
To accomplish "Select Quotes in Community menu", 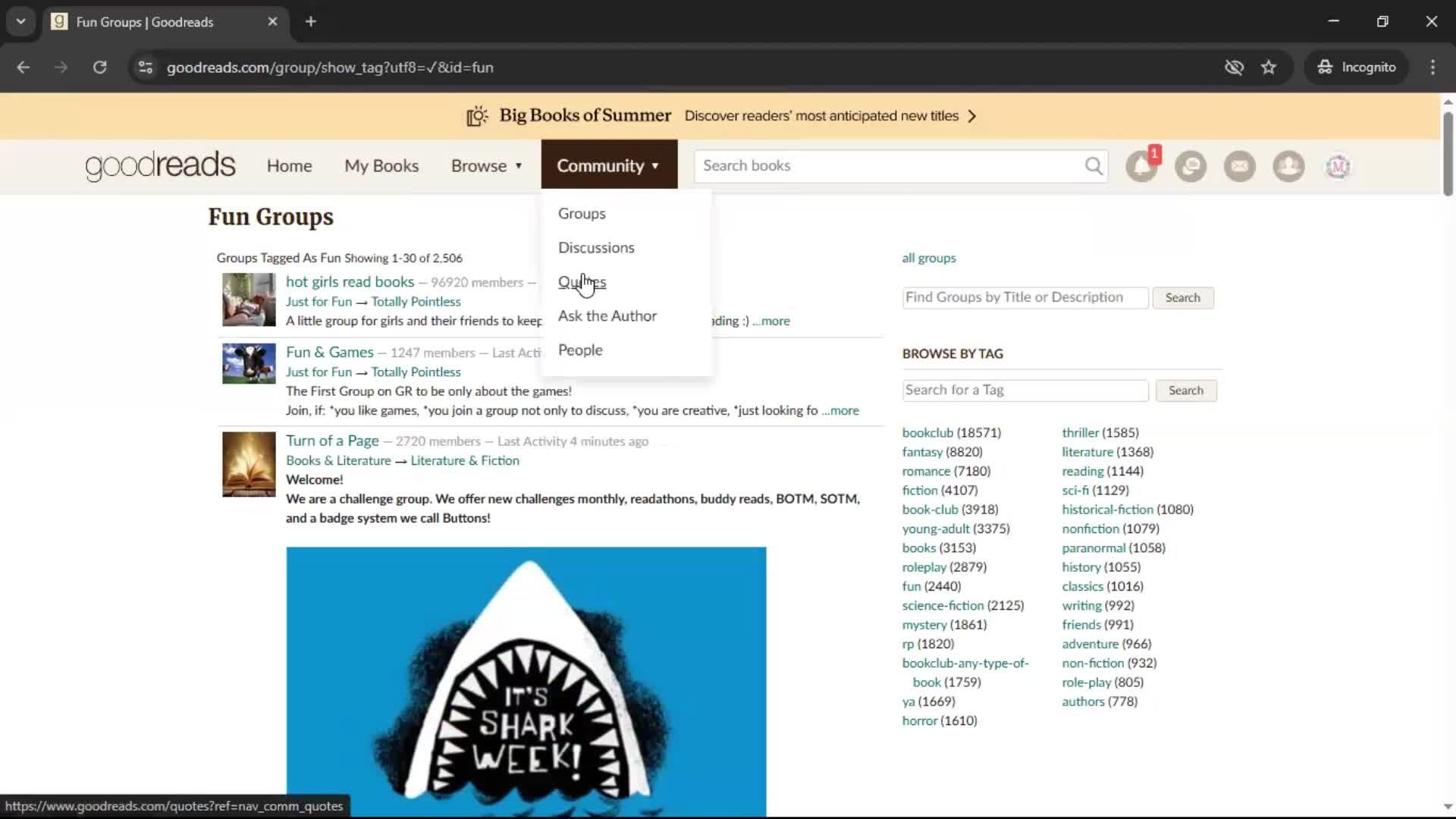I will (582, 282).
